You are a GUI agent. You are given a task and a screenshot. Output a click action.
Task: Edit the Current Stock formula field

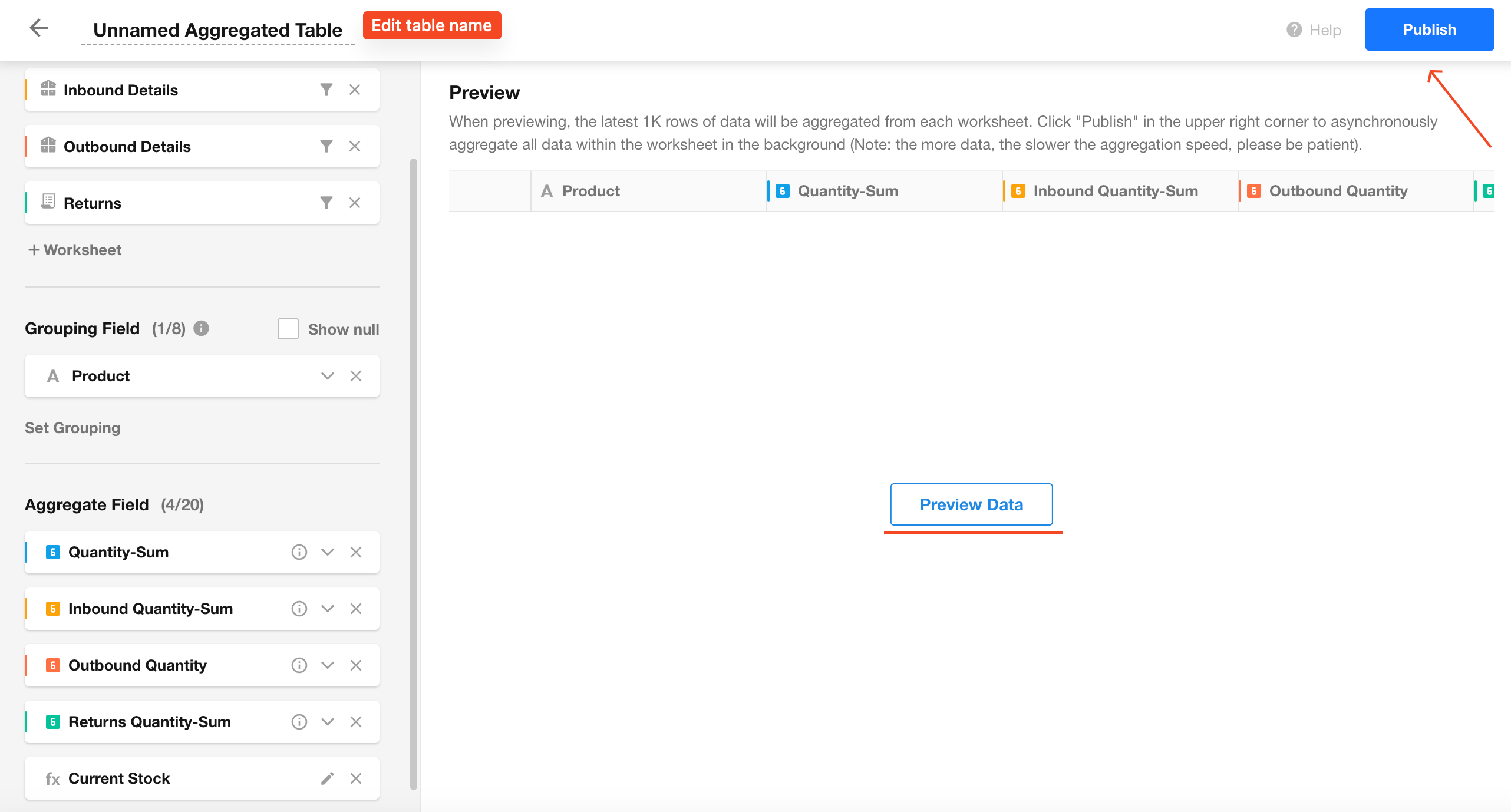pyautogui.click(x=328, y=778)
